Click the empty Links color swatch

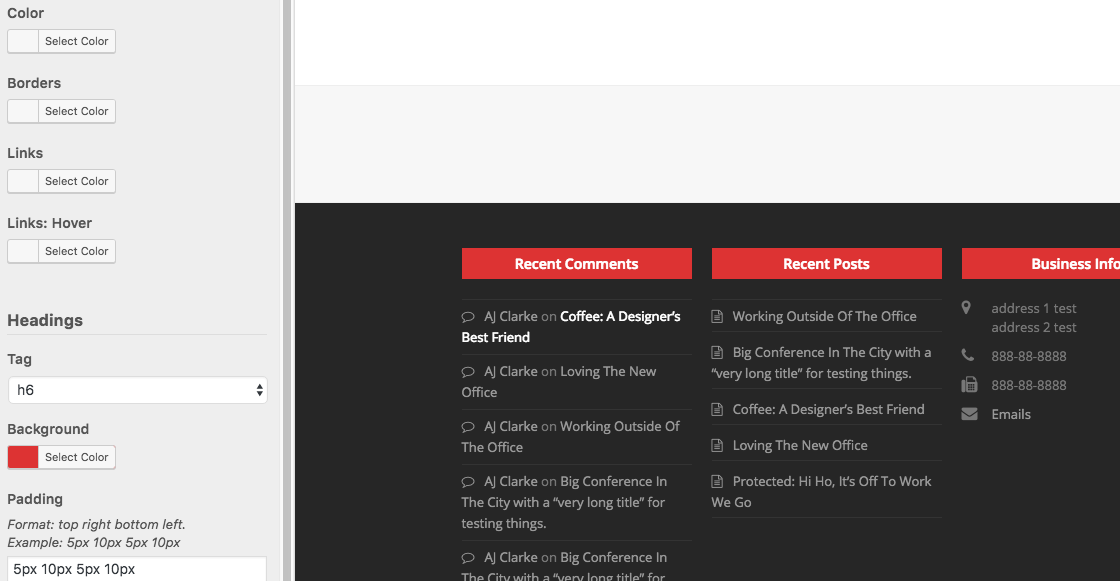23,182
